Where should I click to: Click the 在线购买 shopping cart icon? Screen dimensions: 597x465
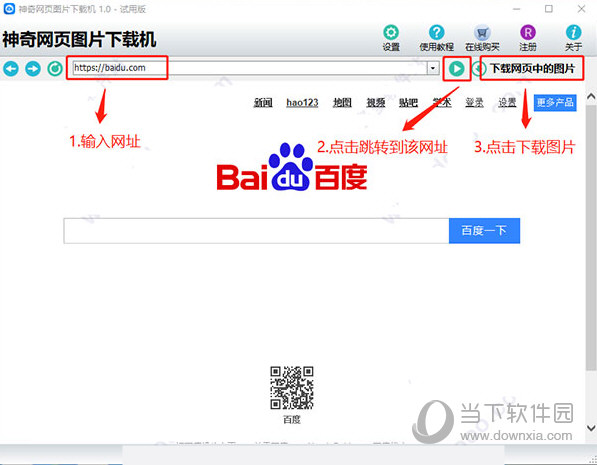click(x=482, y=33)
